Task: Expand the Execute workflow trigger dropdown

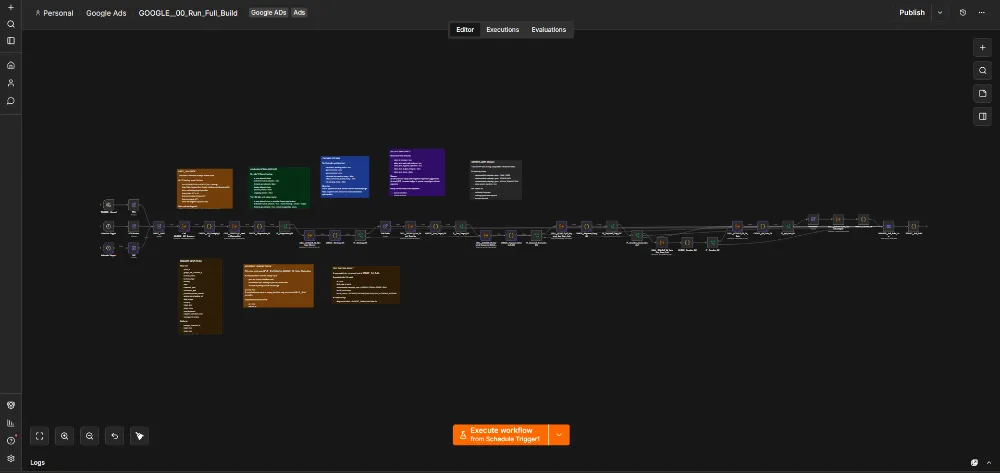Action: point(559,435)
